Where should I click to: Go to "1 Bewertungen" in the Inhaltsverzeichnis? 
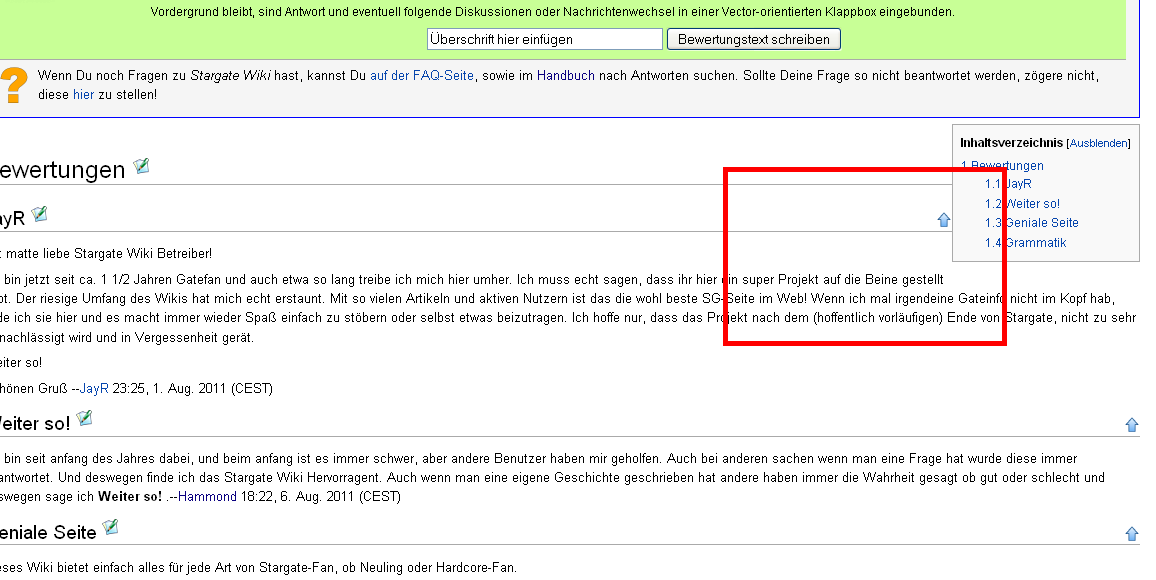pyautogui.click(x=1002, y=166)
